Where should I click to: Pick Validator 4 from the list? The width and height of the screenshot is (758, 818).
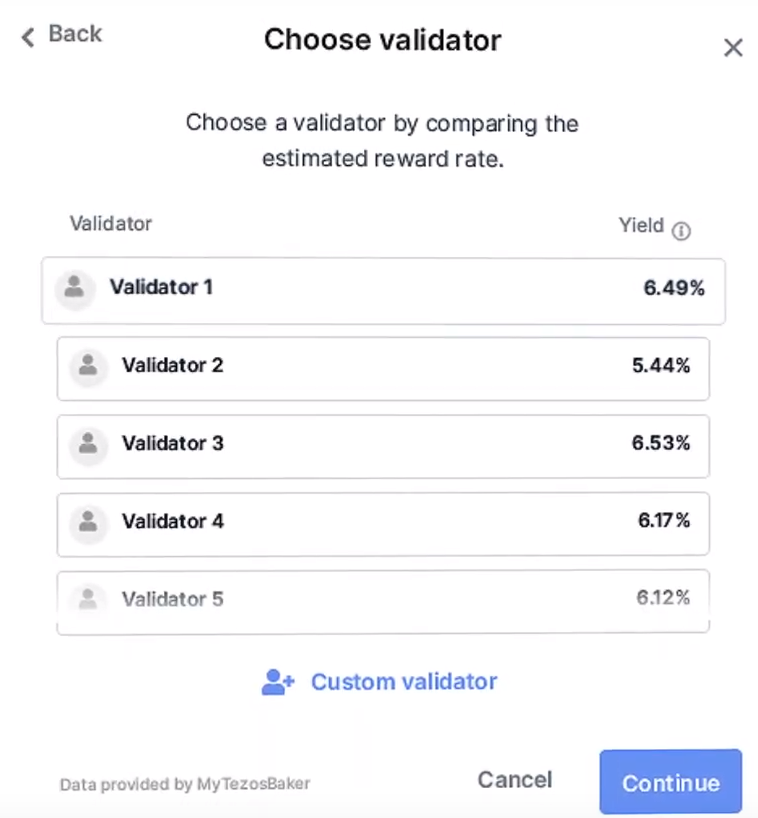(x=383, y=523)
